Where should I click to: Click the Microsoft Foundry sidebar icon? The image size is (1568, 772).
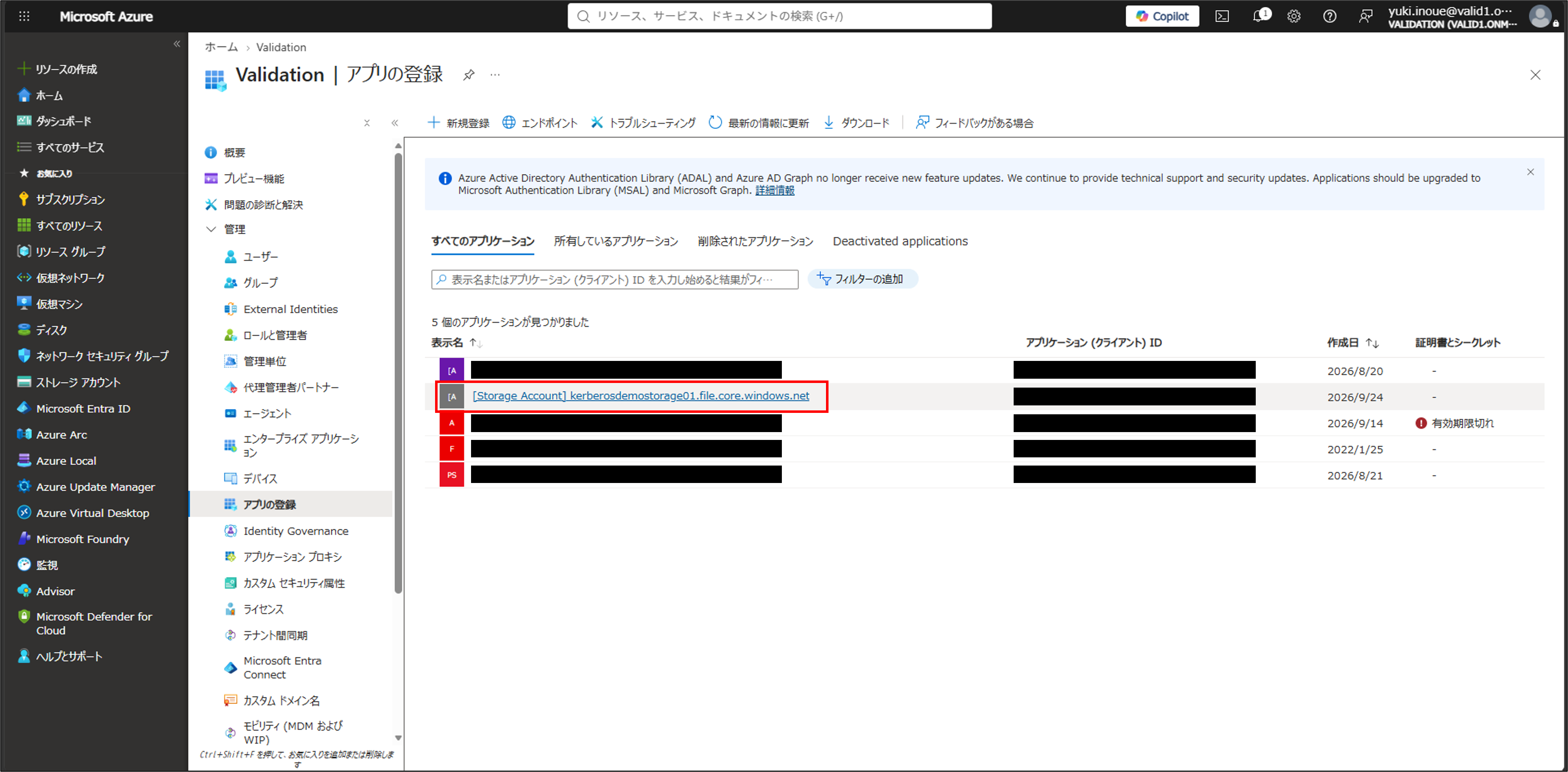point(24,539)
